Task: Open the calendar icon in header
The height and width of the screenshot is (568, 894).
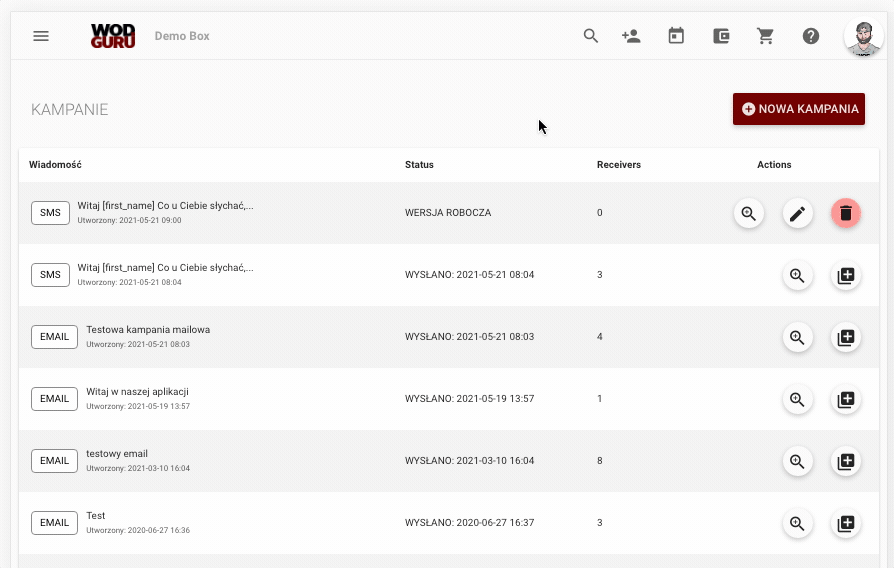Action: click(676, 36)
